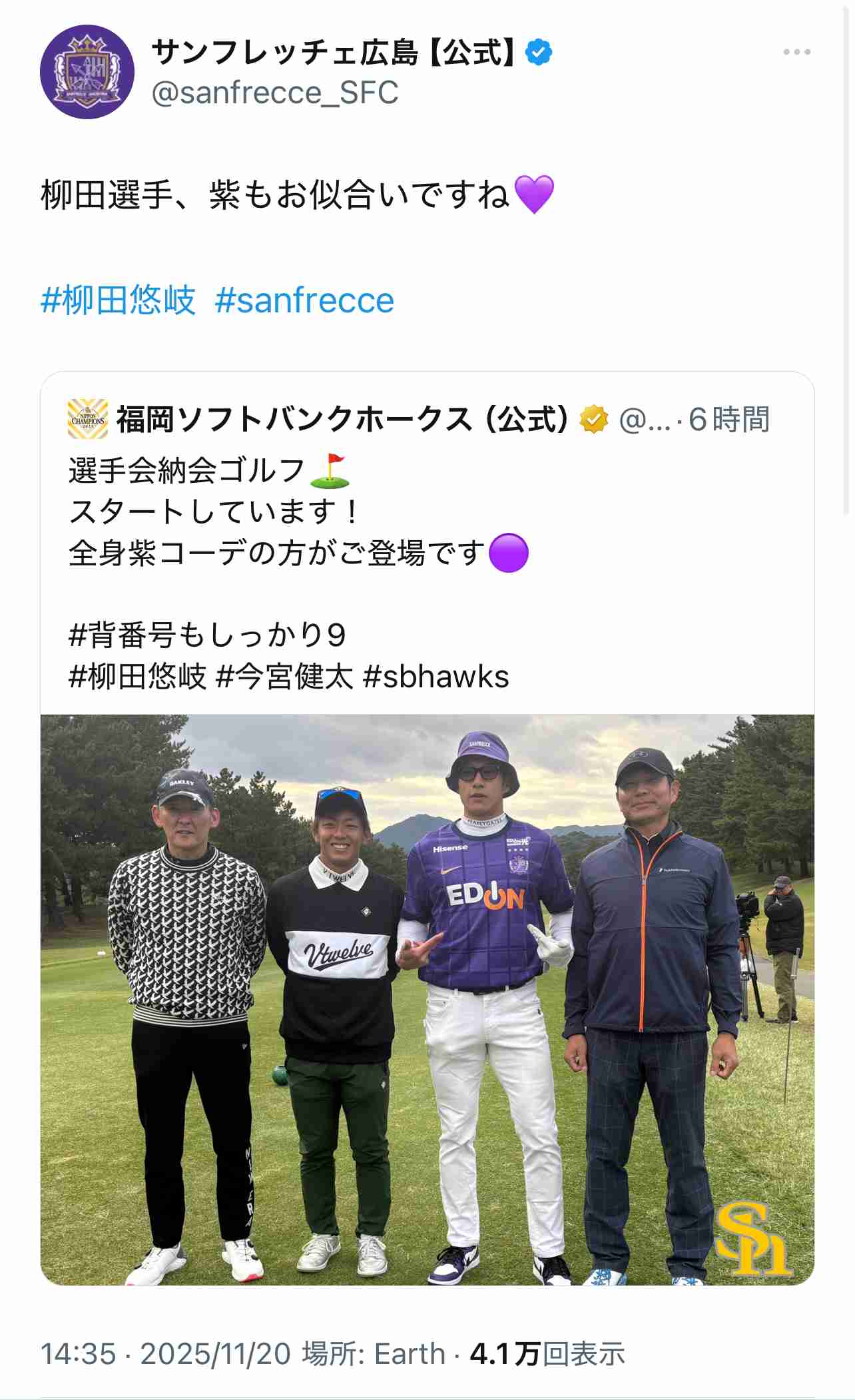Open Sanfrecce Hiroshima profile avatar

87,72
